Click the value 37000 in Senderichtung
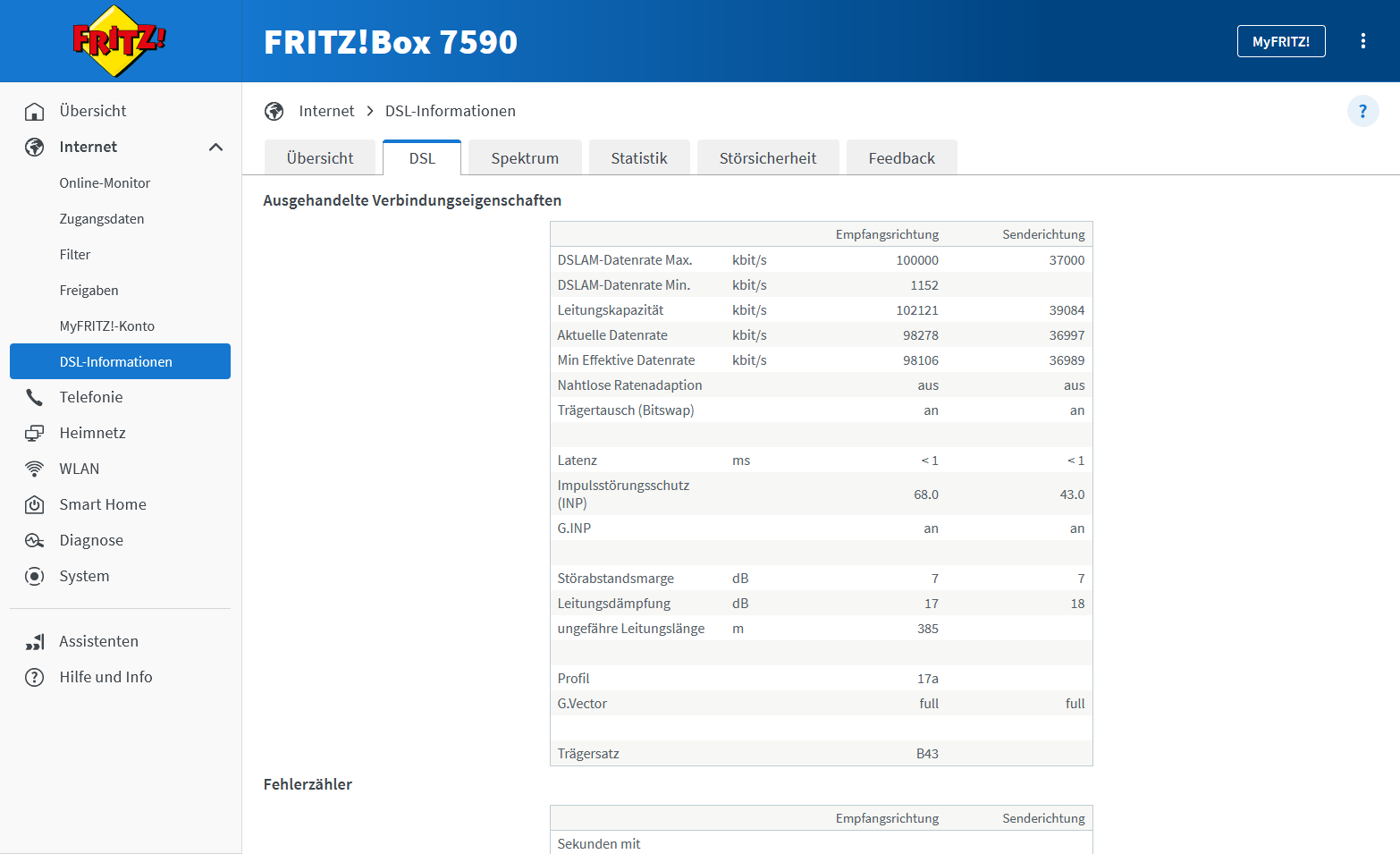 tap(1067, 260)
